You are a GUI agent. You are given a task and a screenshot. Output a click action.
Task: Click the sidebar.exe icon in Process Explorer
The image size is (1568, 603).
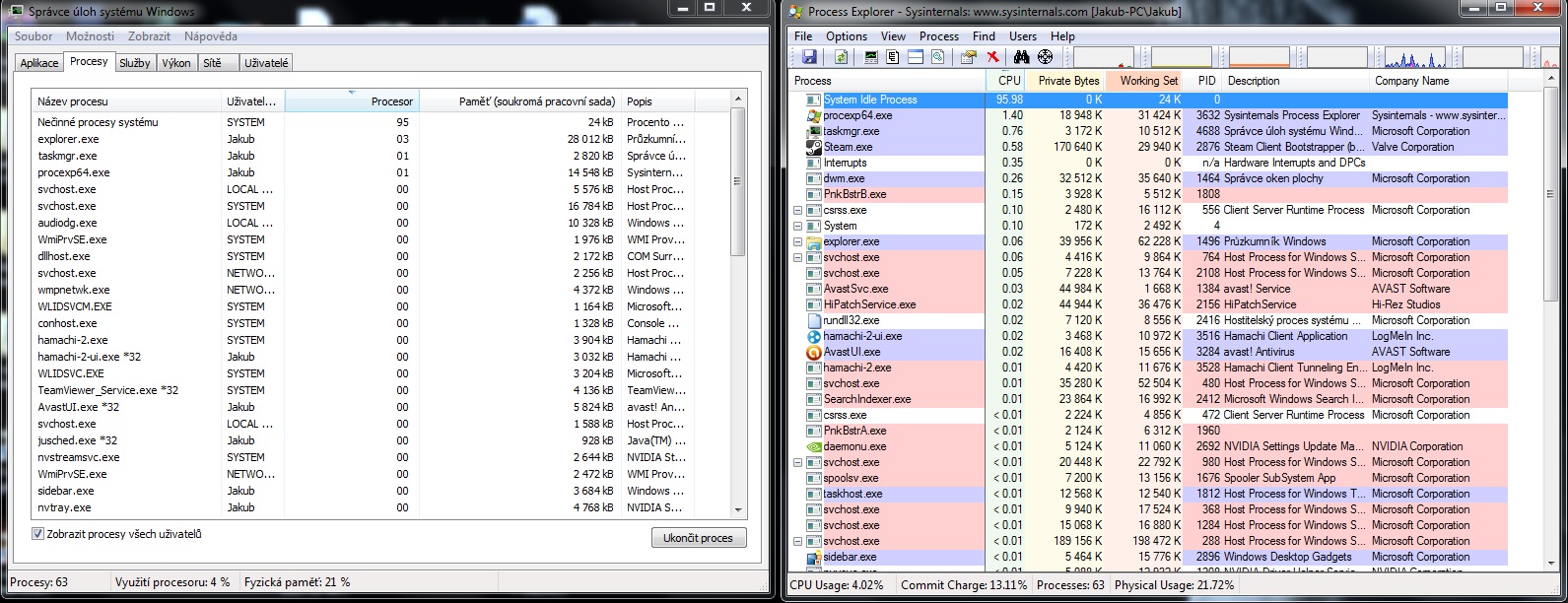pos(814,557)
